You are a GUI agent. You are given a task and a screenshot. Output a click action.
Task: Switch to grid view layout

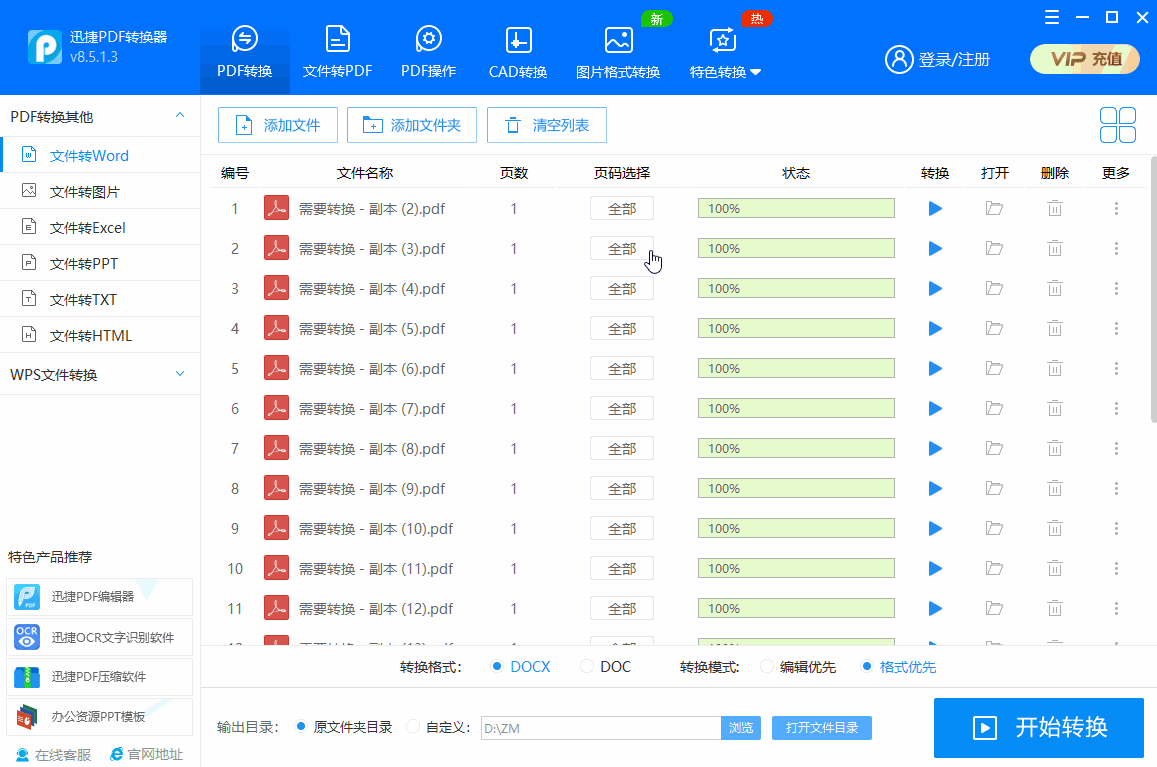point(1117,124)
